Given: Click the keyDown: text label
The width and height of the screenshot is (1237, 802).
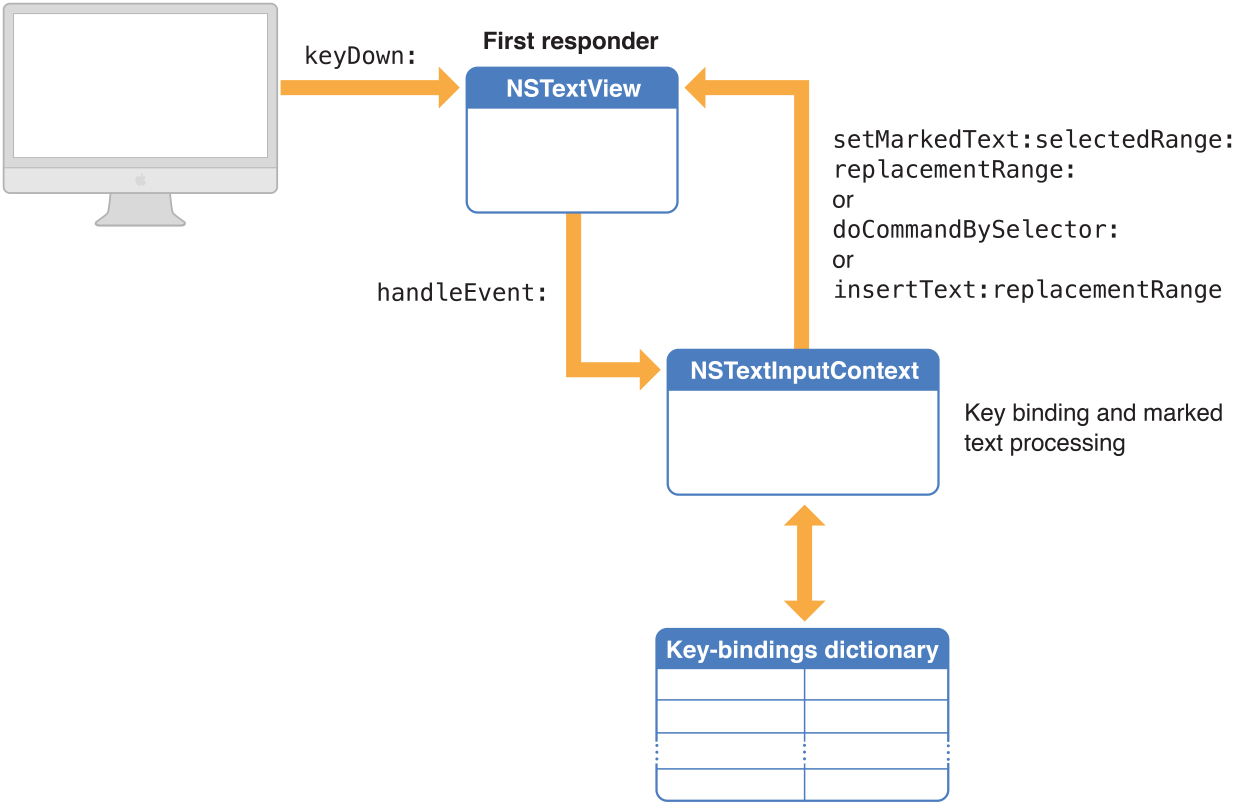Looking at the screenshot, I should 360,56.
